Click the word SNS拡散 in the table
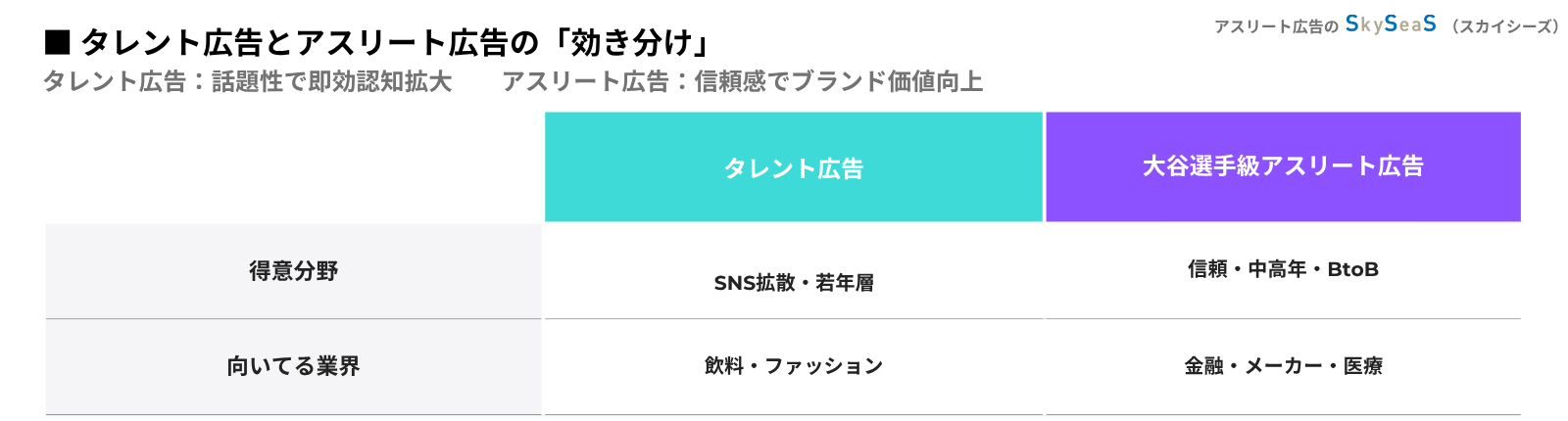Screen dimensions: 1568x421 coord(754,283)
